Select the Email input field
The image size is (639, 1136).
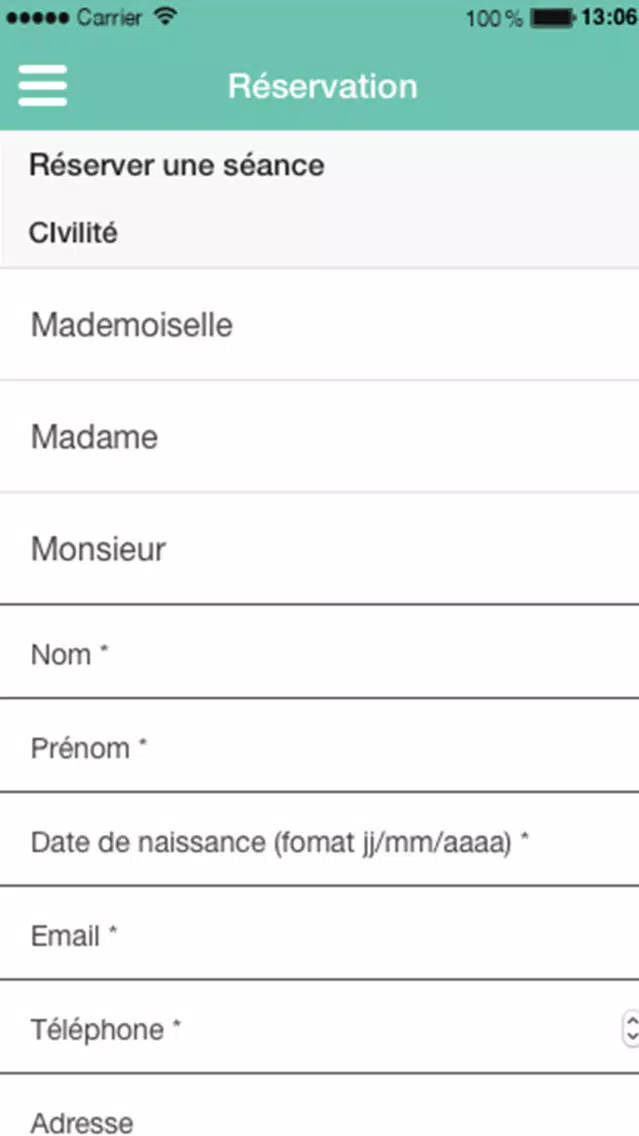tap(320, 935)
